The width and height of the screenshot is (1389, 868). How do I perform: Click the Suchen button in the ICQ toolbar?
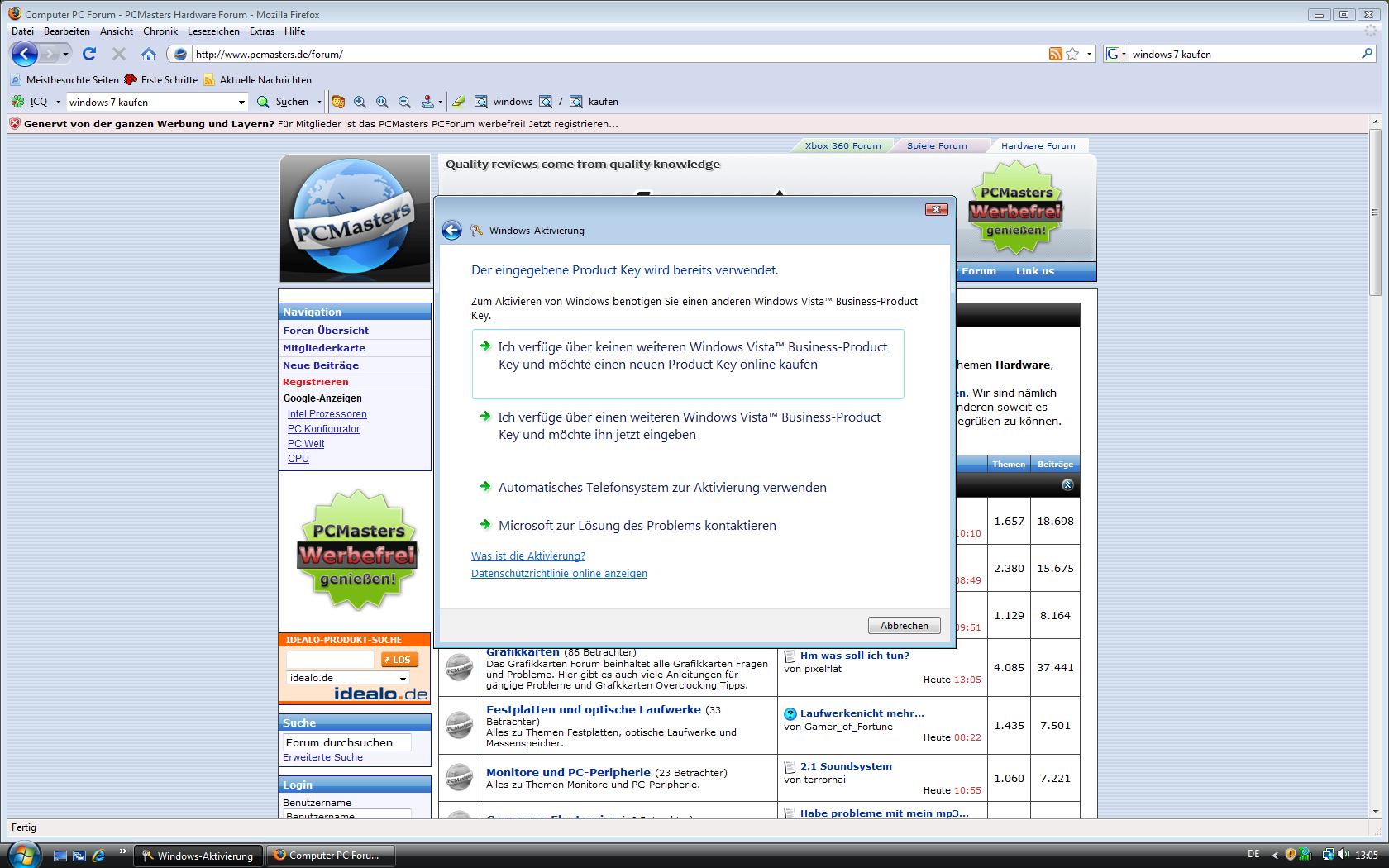pyautogui.click(x=283, y=102)
